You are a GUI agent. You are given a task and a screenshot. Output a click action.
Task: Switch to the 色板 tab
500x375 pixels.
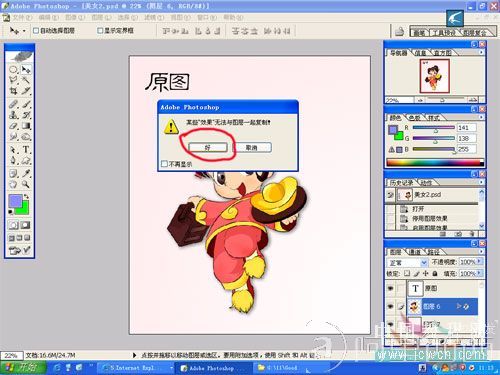414,118
